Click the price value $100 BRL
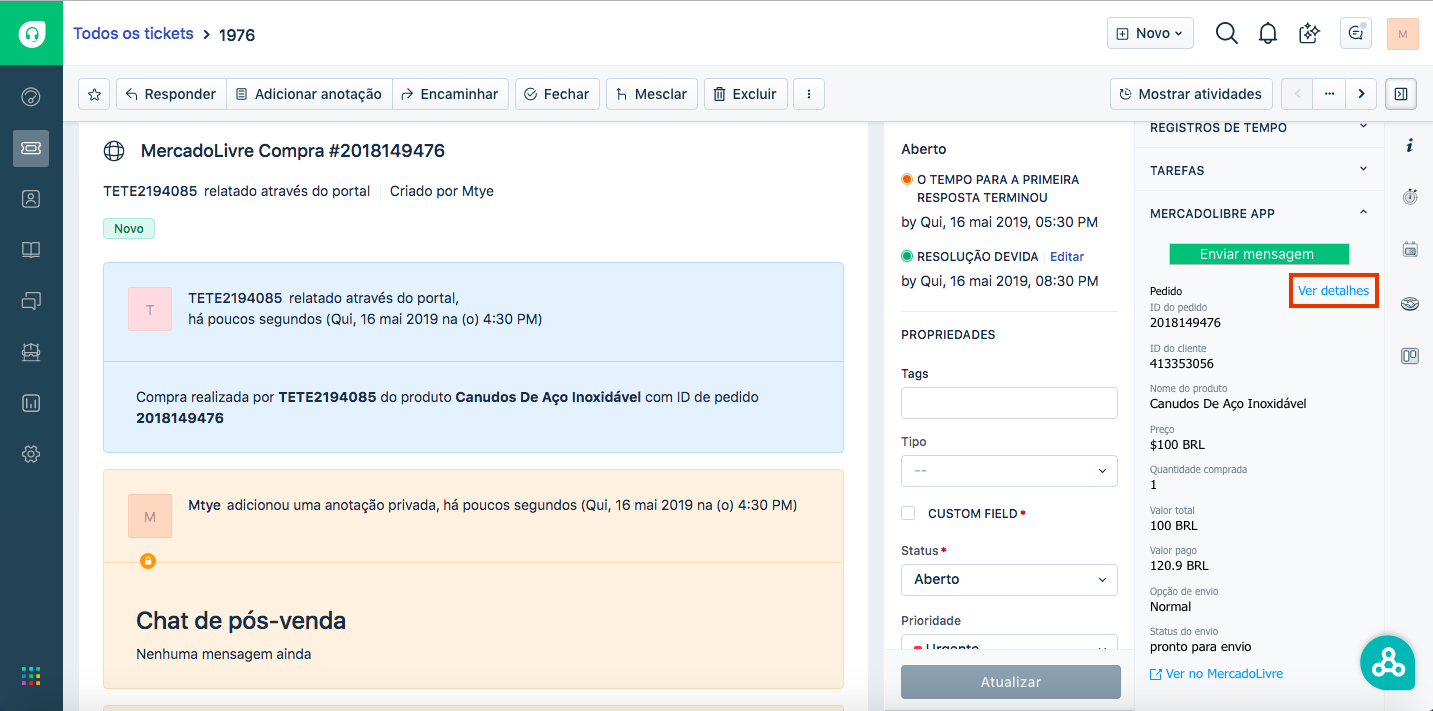This screenshot has height=711, width=1433. point(1177,445)
